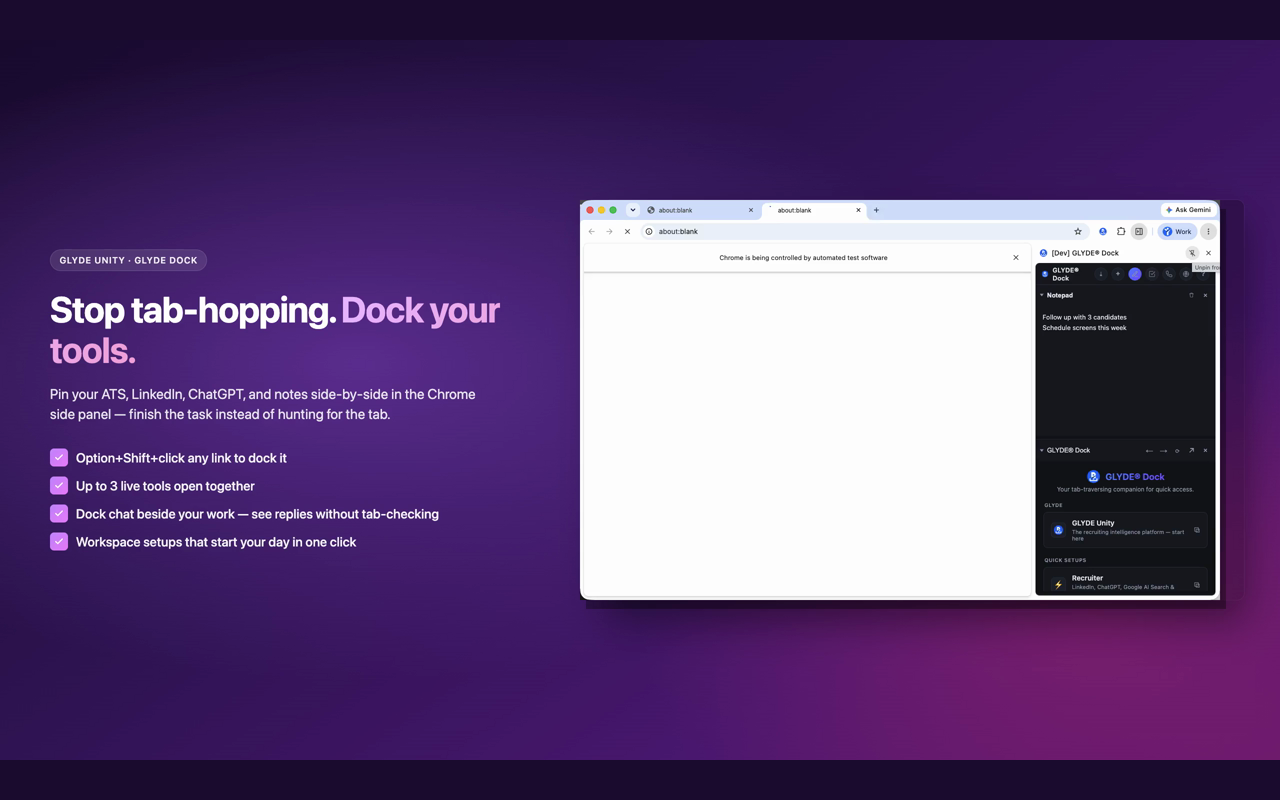The image size is (1280, 800).
Task: Close the first about:blank tab
Action: click(x=751, y=210)
